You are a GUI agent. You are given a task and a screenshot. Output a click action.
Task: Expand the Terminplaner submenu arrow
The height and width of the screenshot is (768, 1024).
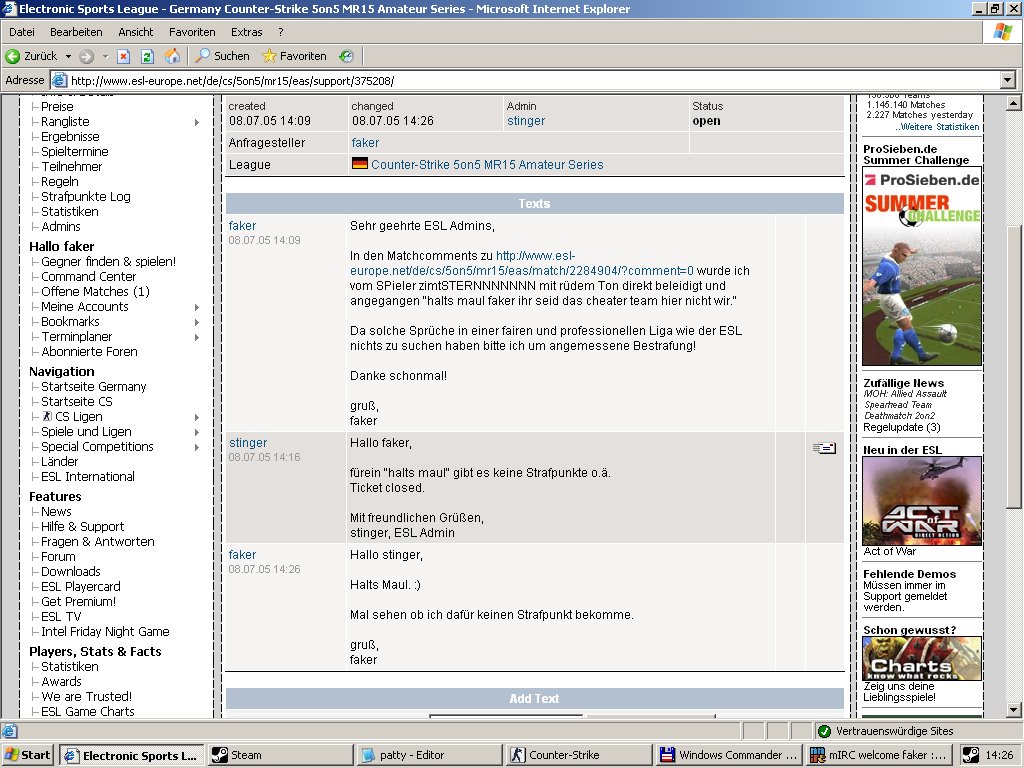coord(197,337)
